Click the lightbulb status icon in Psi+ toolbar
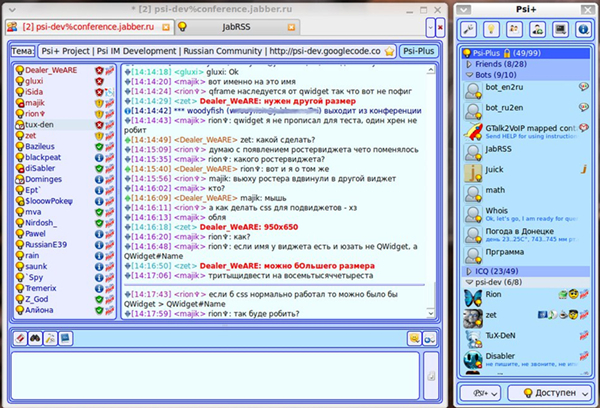This screenshot has width=600, height=408. click(x=491, y=29)
